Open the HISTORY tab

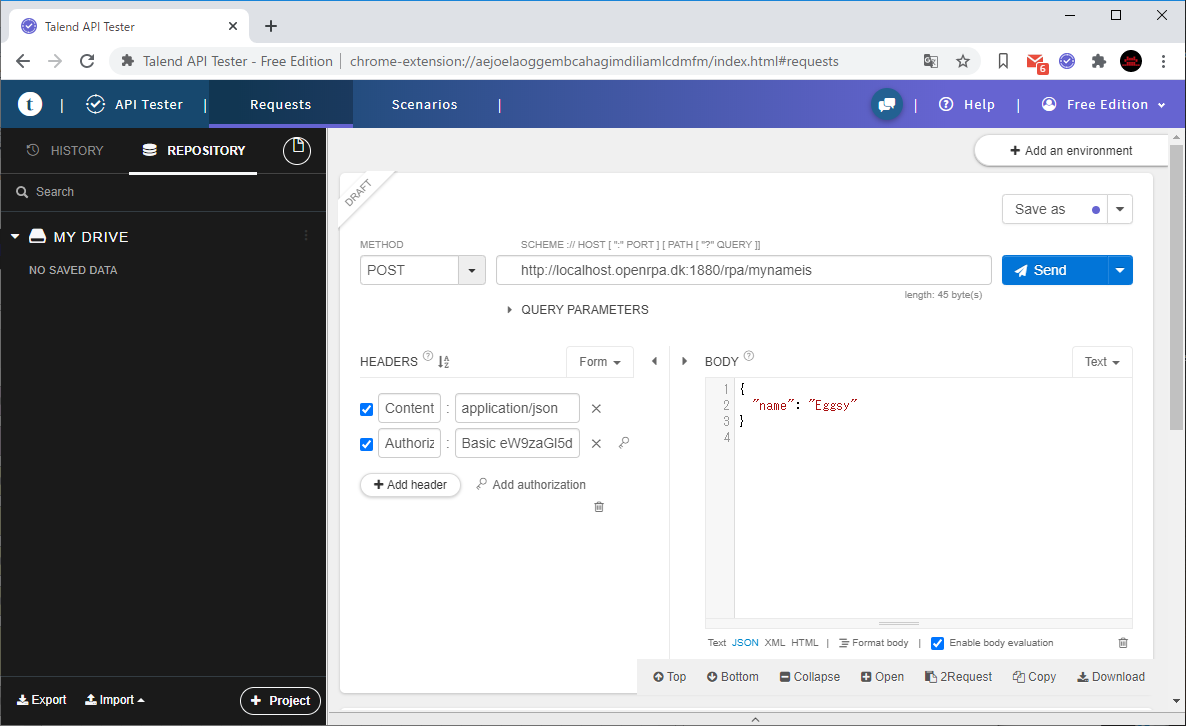pos(64,150)
